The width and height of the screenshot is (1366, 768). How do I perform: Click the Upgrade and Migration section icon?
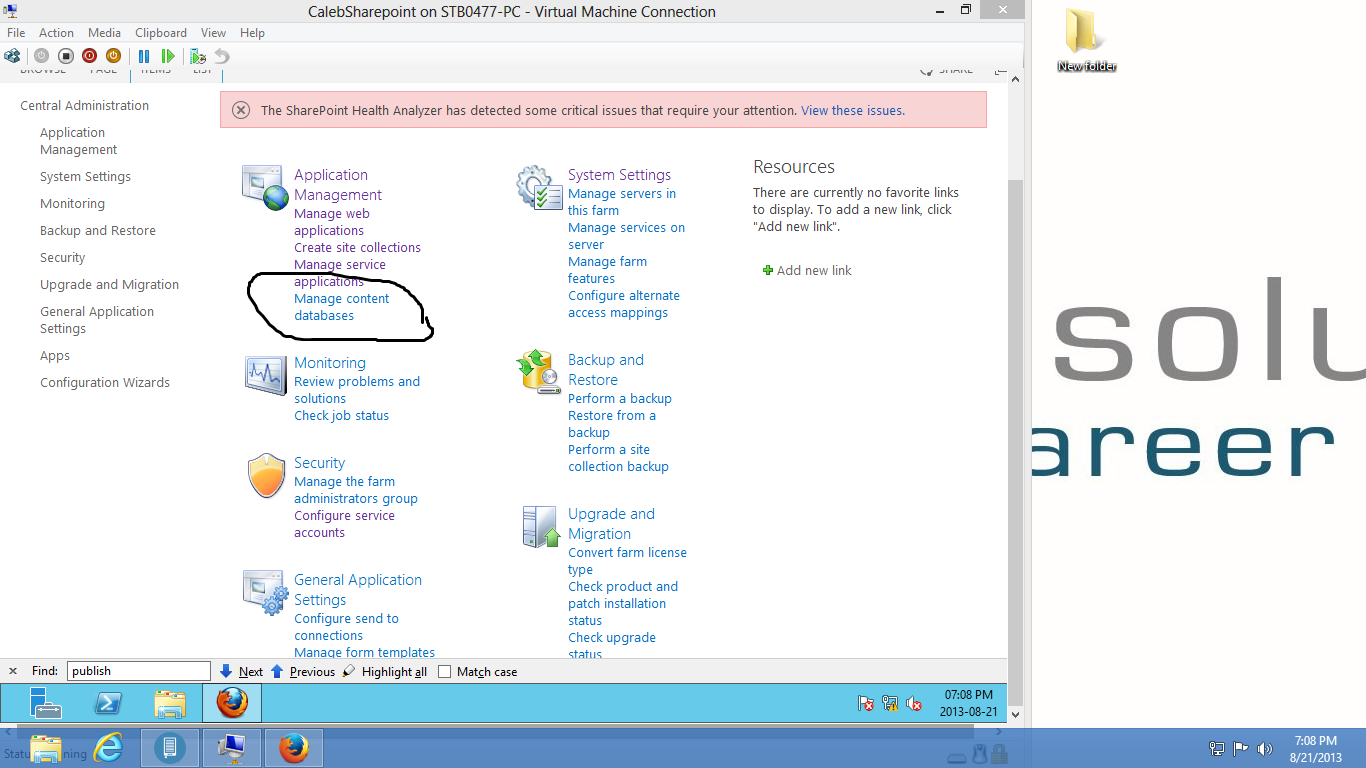(x=542, y=526)
